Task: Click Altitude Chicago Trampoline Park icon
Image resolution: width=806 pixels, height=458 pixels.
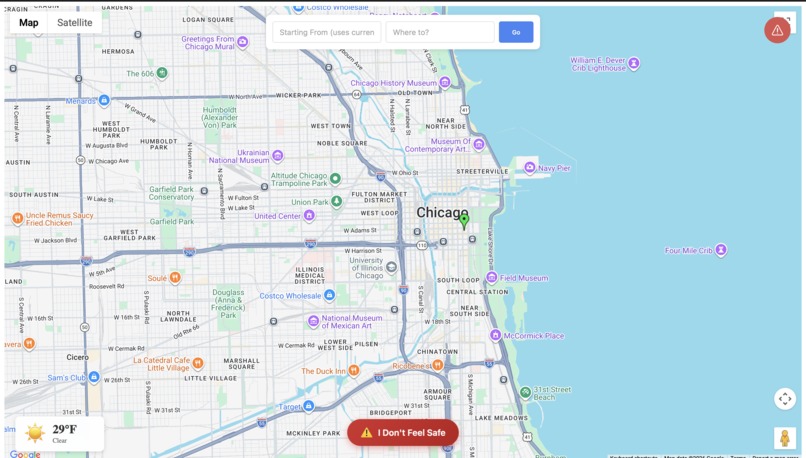Action: point(335,179)
